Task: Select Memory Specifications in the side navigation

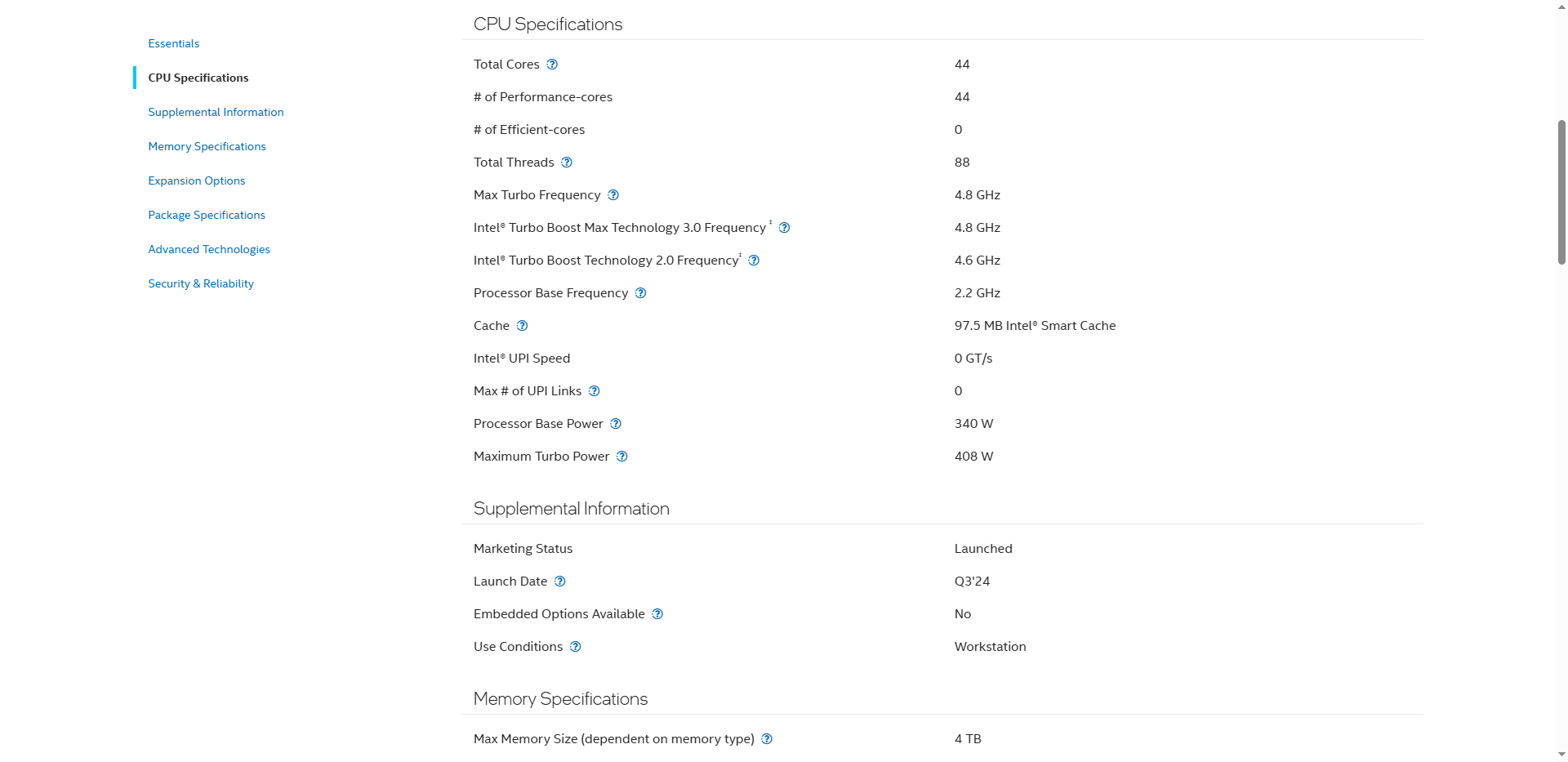Action: pyautogui.click(x=207, y=146)
